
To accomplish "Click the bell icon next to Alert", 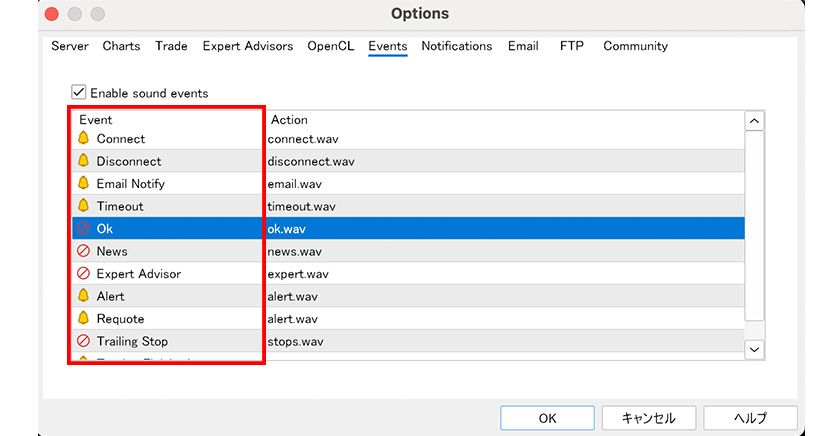I will 84,296.
